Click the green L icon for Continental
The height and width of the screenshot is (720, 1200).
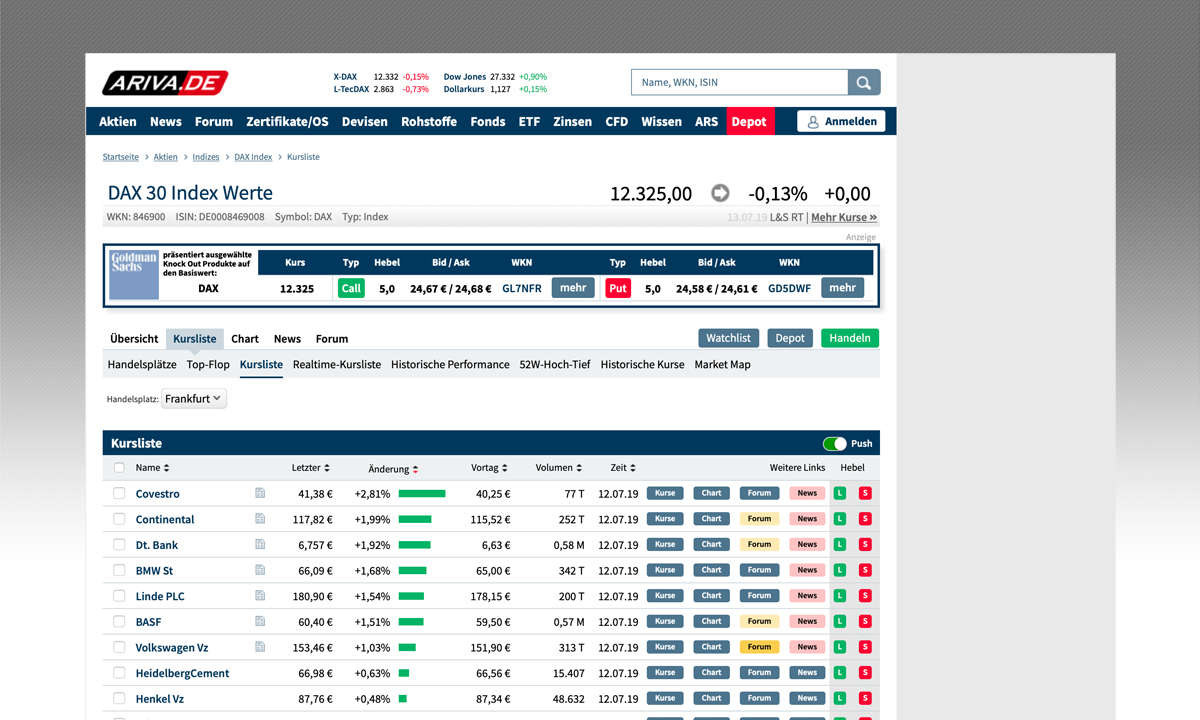[x=840, y=519]
